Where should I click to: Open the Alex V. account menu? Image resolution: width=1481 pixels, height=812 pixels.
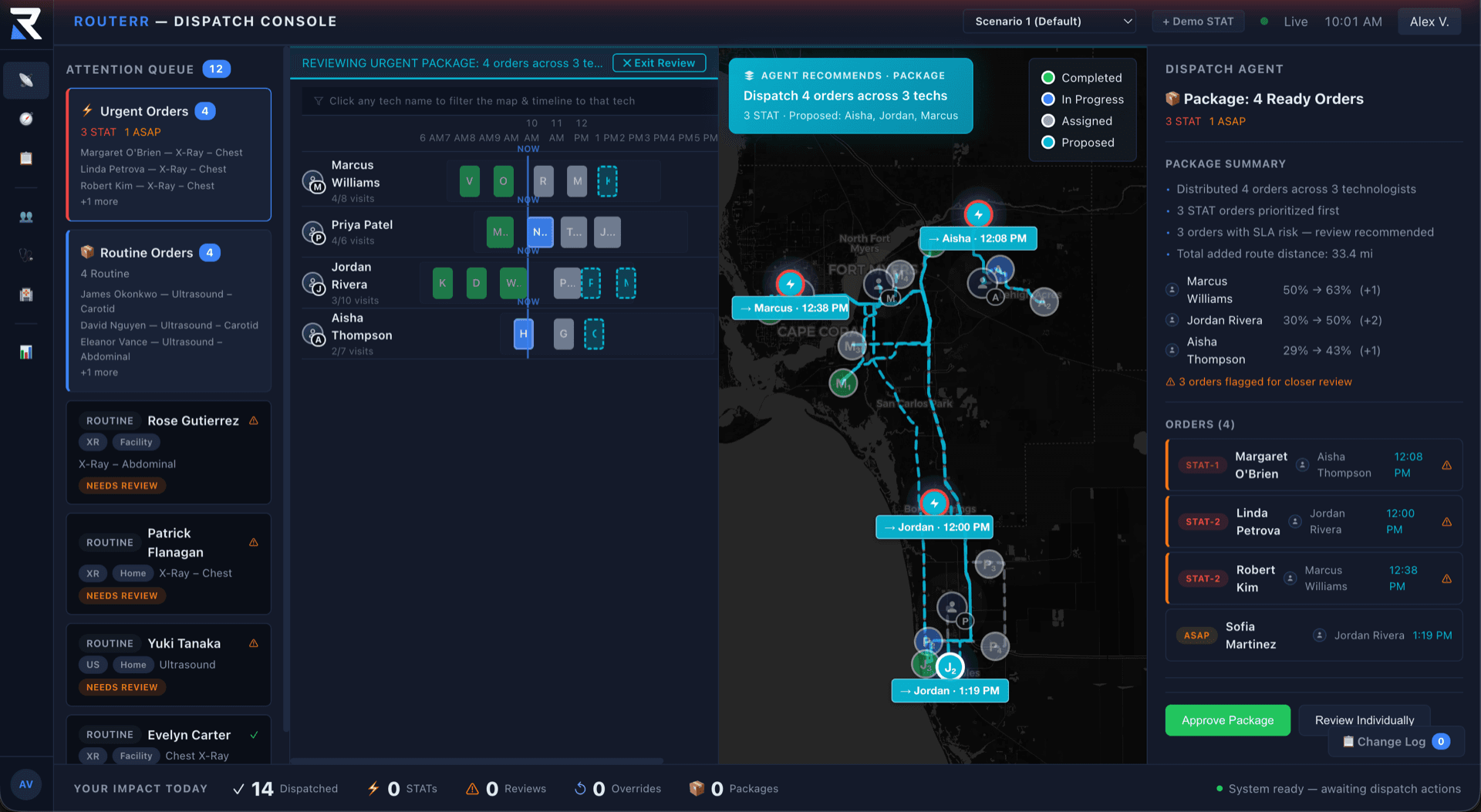[x=1429, y=21]
